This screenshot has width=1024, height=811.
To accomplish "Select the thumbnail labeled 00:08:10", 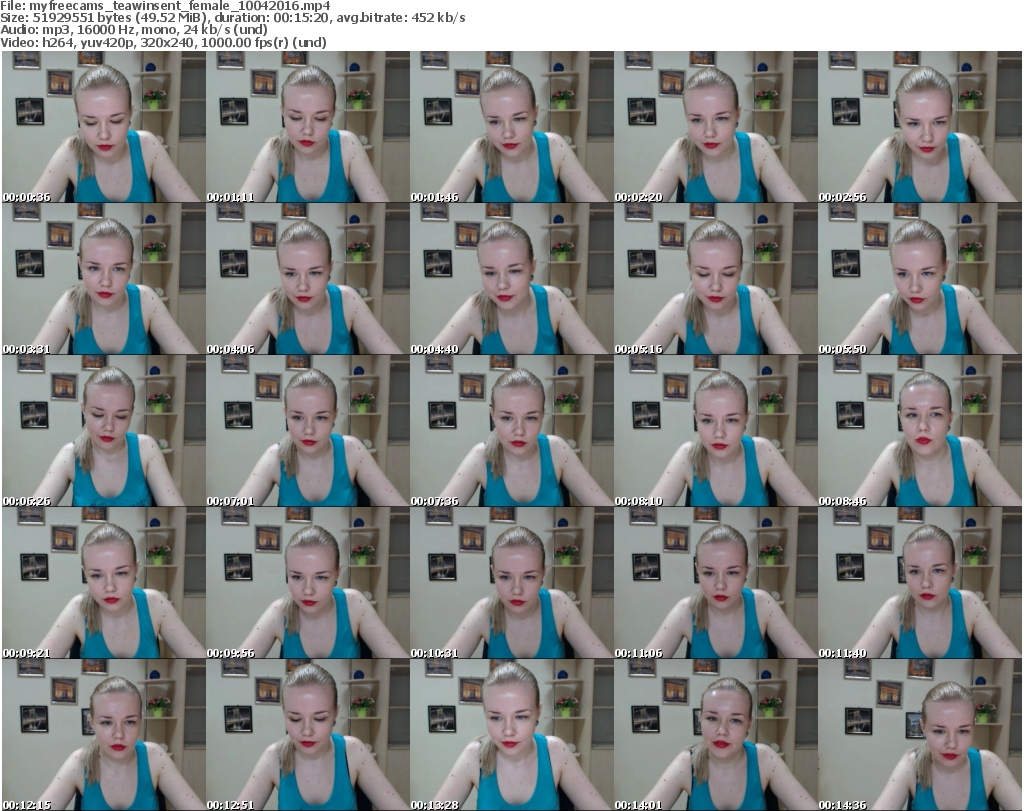I will 715,431.
